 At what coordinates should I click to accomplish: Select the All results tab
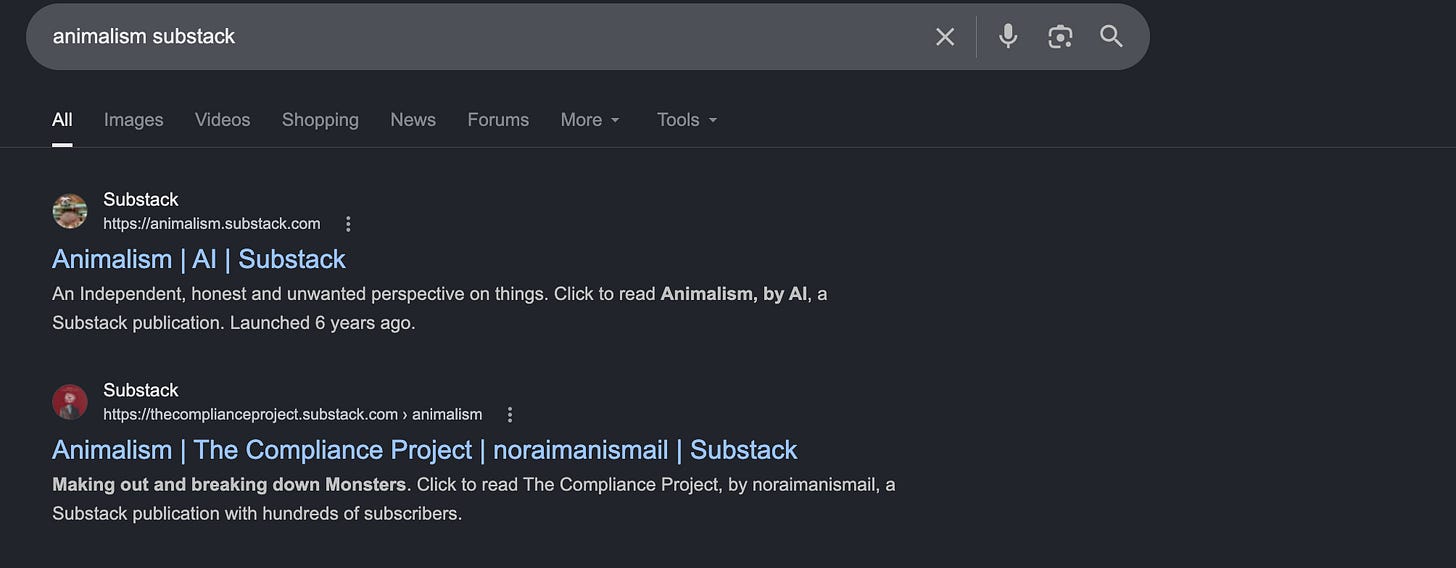point(62,120)
